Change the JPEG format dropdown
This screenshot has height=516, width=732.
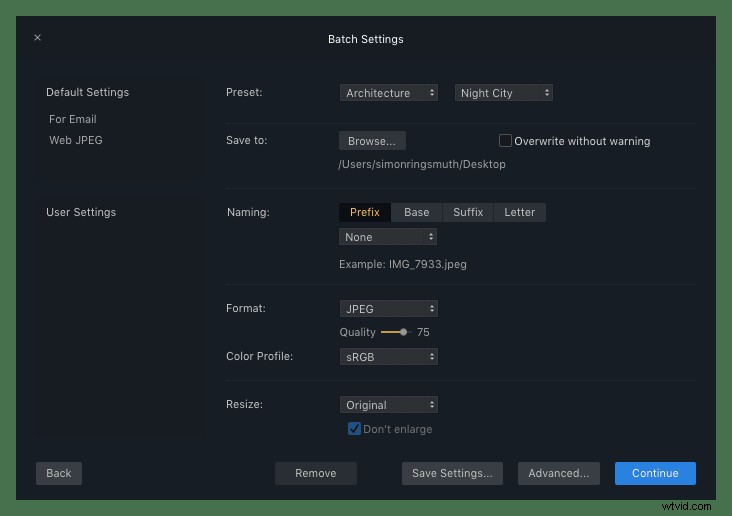pyautogui.click(x=388, y=309)
